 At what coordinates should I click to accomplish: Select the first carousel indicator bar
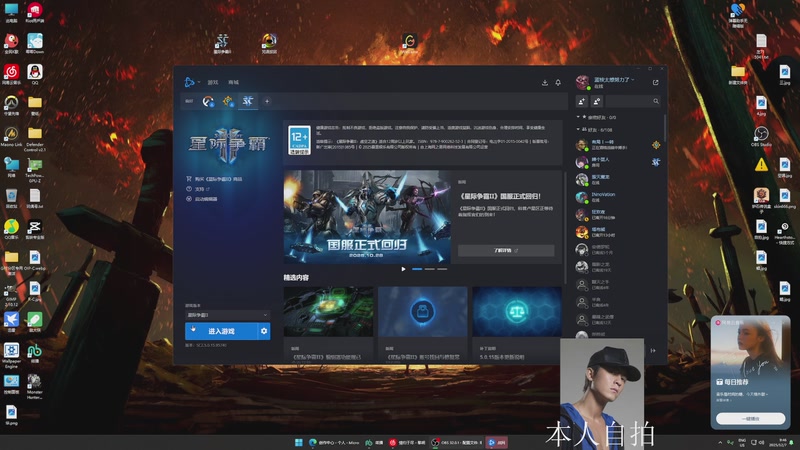click(x=417, y=269)
